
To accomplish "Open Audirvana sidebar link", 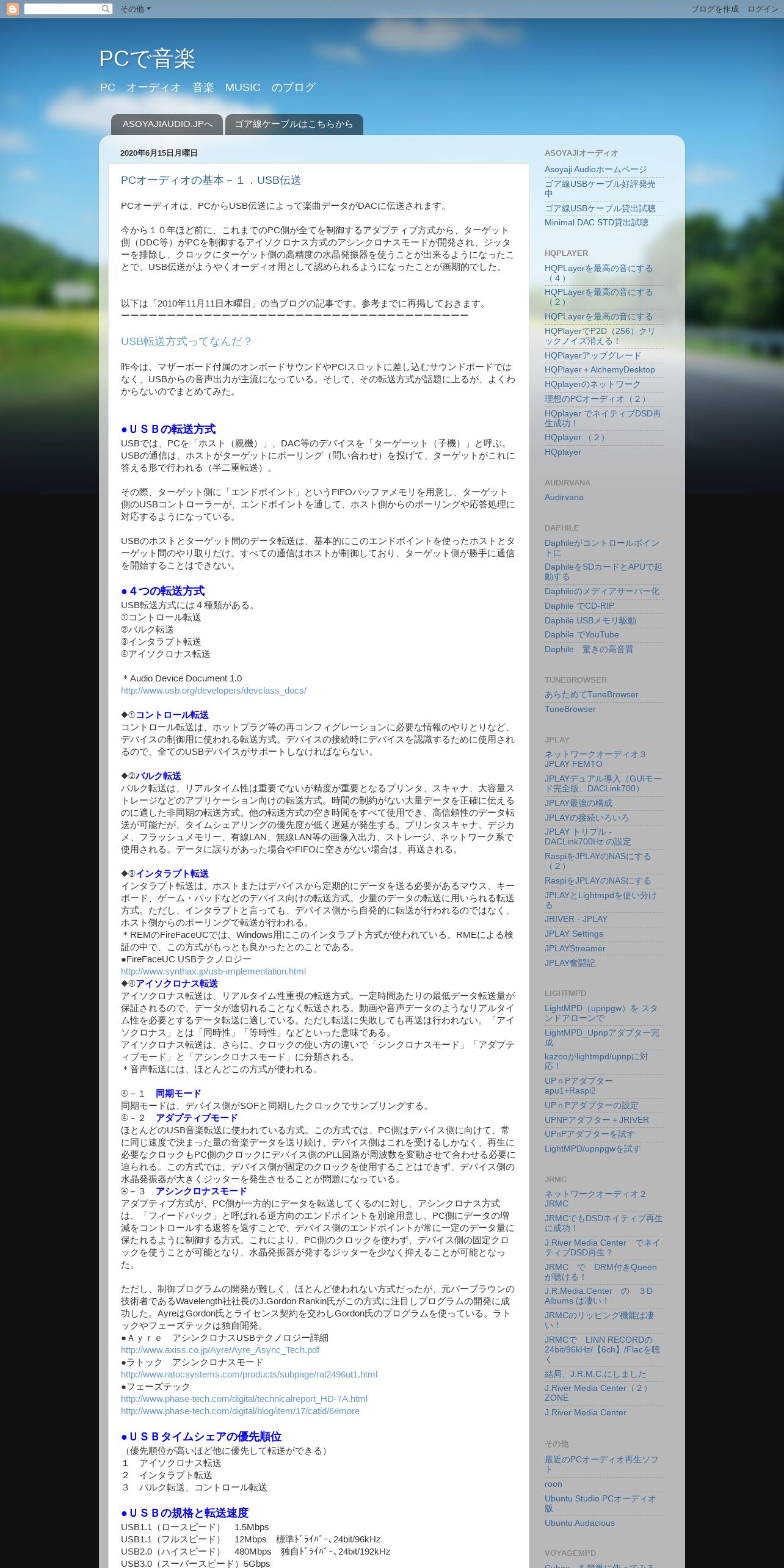I will tap(564, 497).
